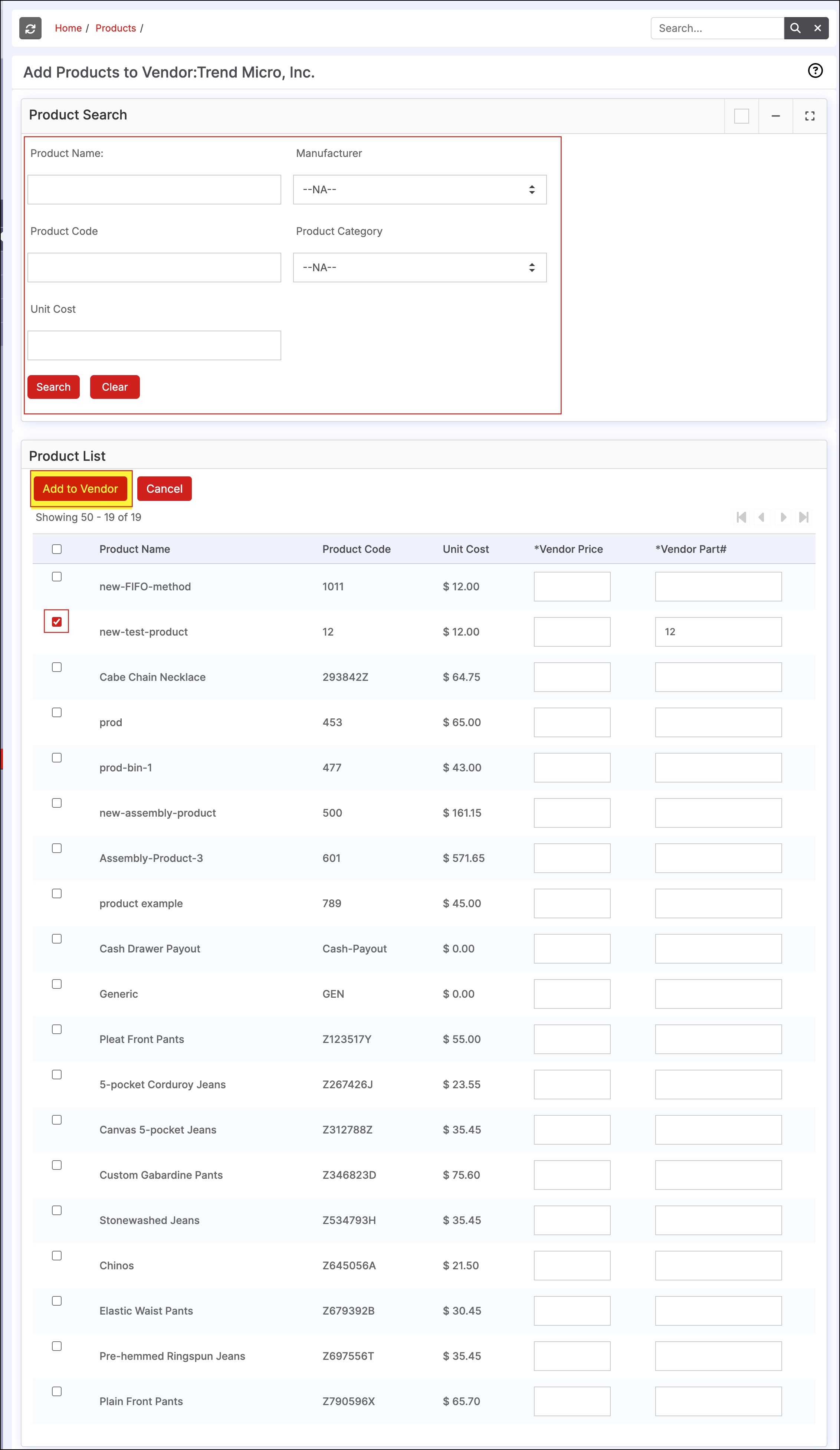Check the new-assembly-product checkbox
This screenshot has height=1450, width=840.
(57, 803)
